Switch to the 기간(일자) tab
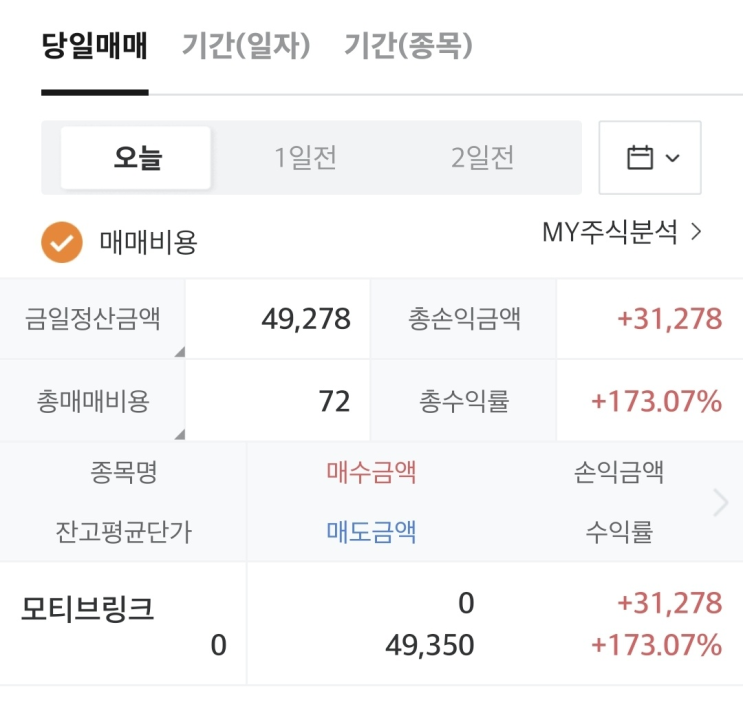The width and height of the screenshot is (743, 720). [246, 46]
